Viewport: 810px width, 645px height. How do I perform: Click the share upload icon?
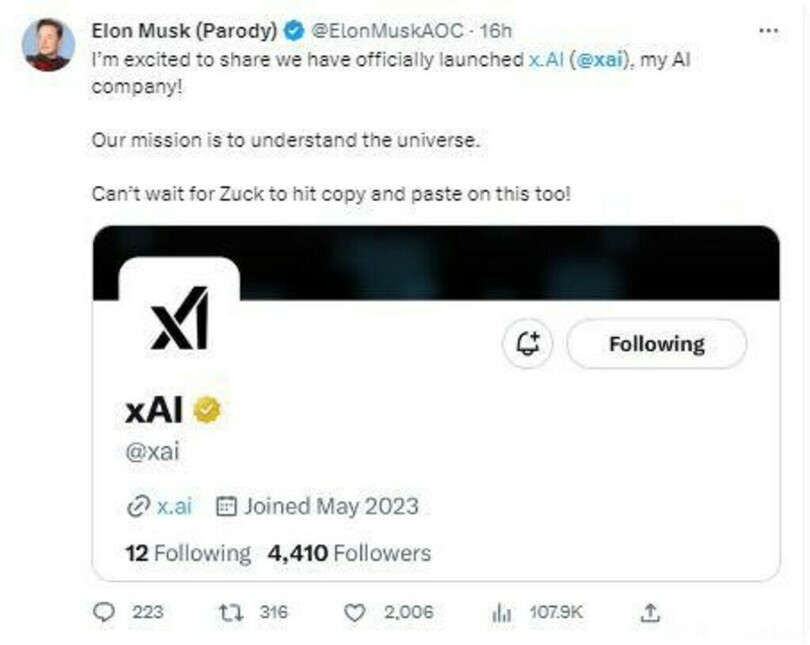click(x=651, y=612)
